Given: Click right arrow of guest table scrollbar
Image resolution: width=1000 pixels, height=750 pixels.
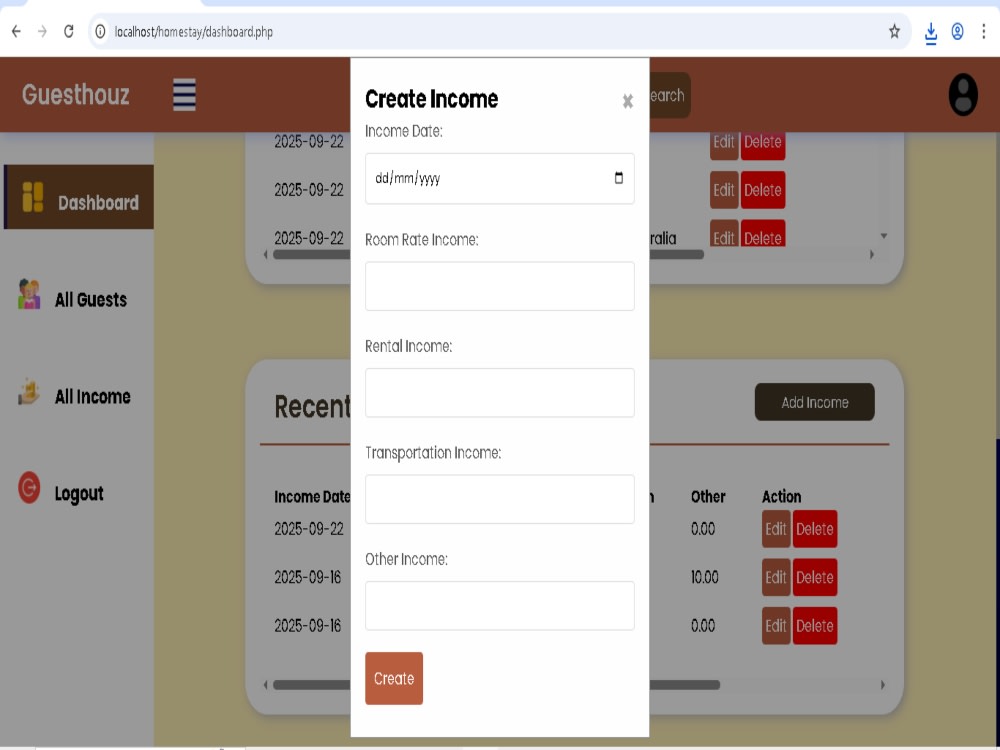Looking at the screenshot, I should tap(872, 254).
